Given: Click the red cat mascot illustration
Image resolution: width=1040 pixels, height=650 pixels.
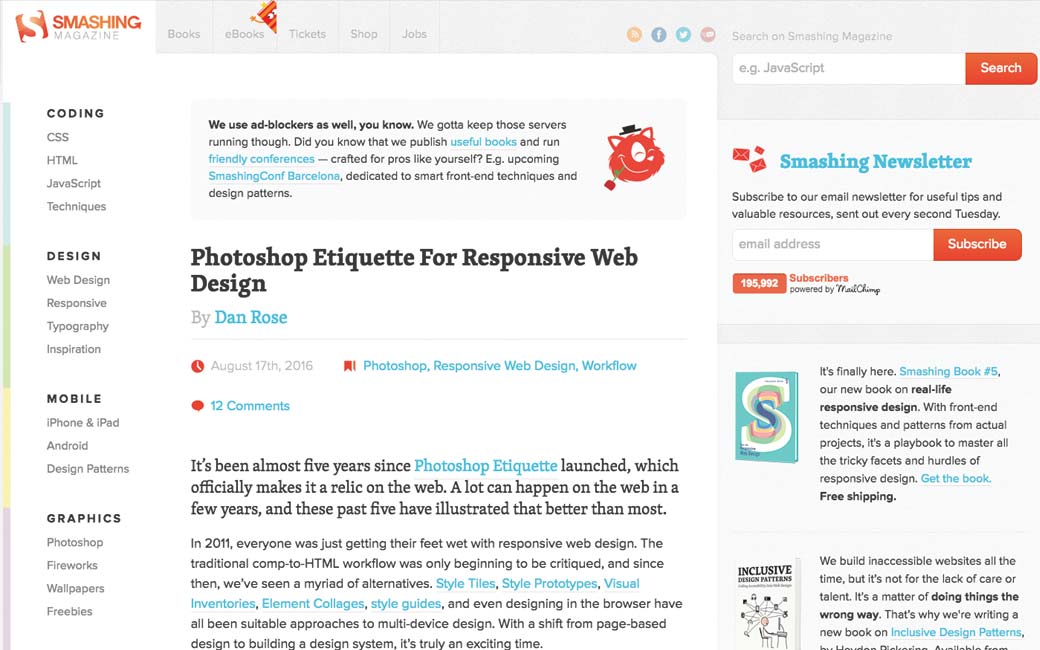Looking at the screenshot, I should click(x=633, y=157).
